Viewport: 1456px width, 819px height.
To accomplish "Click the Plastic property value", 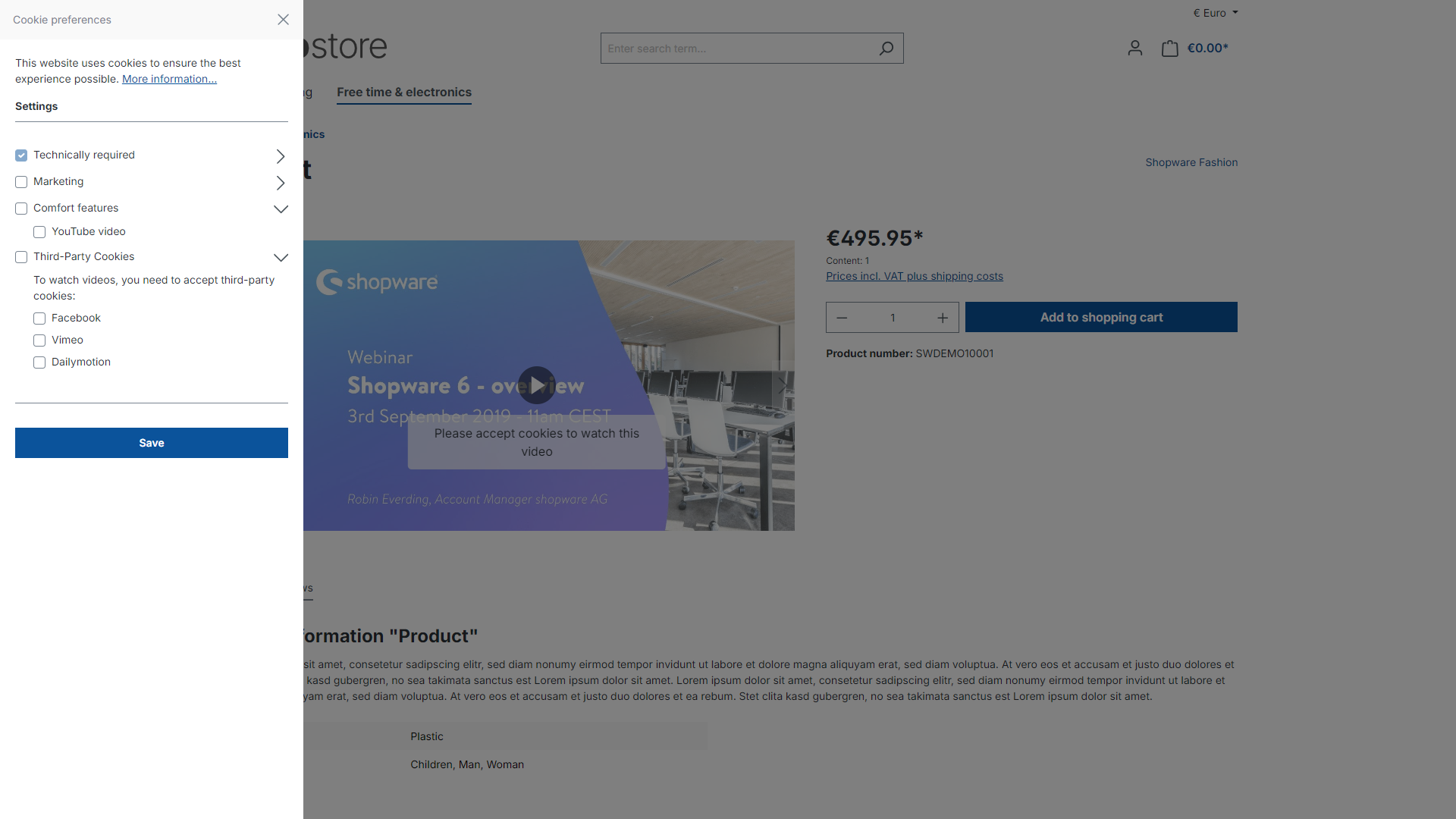I will [x=427, y=736].
